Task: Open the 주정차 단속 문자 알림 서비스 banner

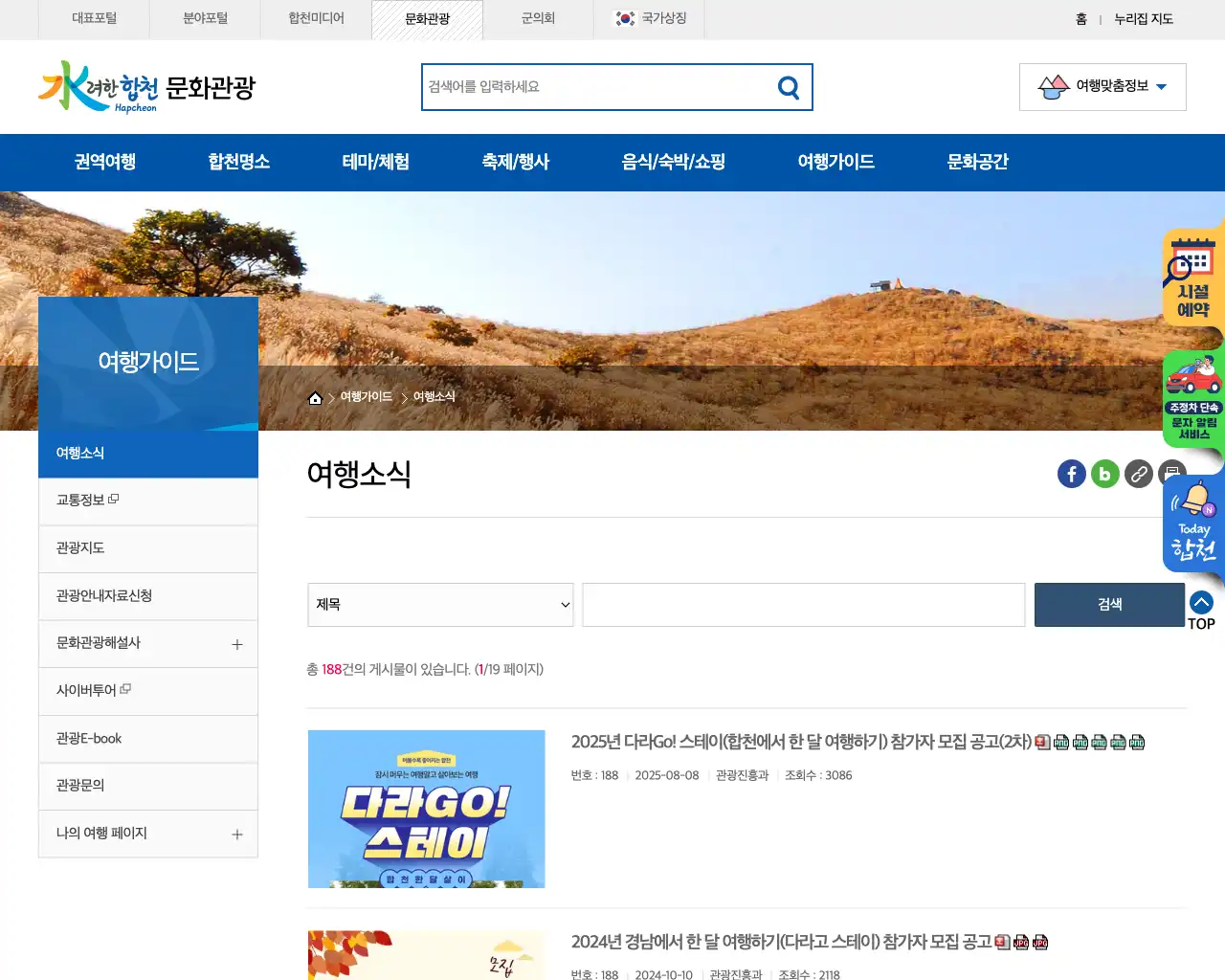Action: tap(1191, 397)
